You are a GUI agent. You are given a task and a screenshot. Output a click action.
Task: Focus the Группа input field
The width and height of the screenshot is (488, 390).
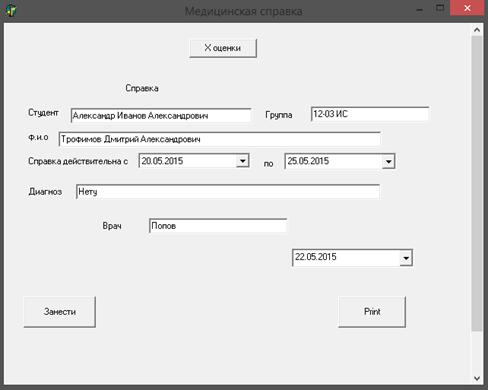[x=370, y=114]
